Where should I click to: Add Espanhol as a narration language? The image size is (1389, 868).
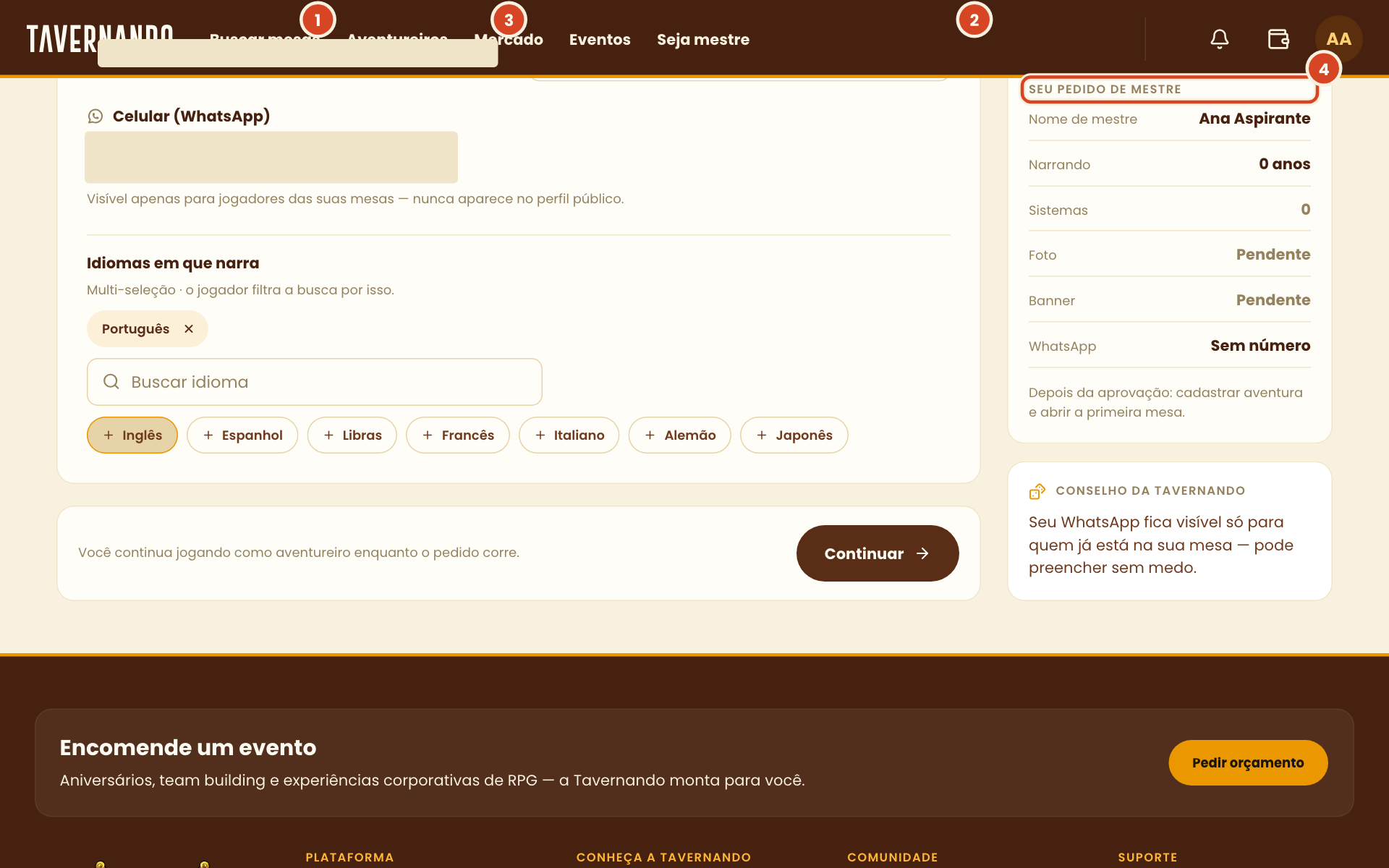[242, 435]
